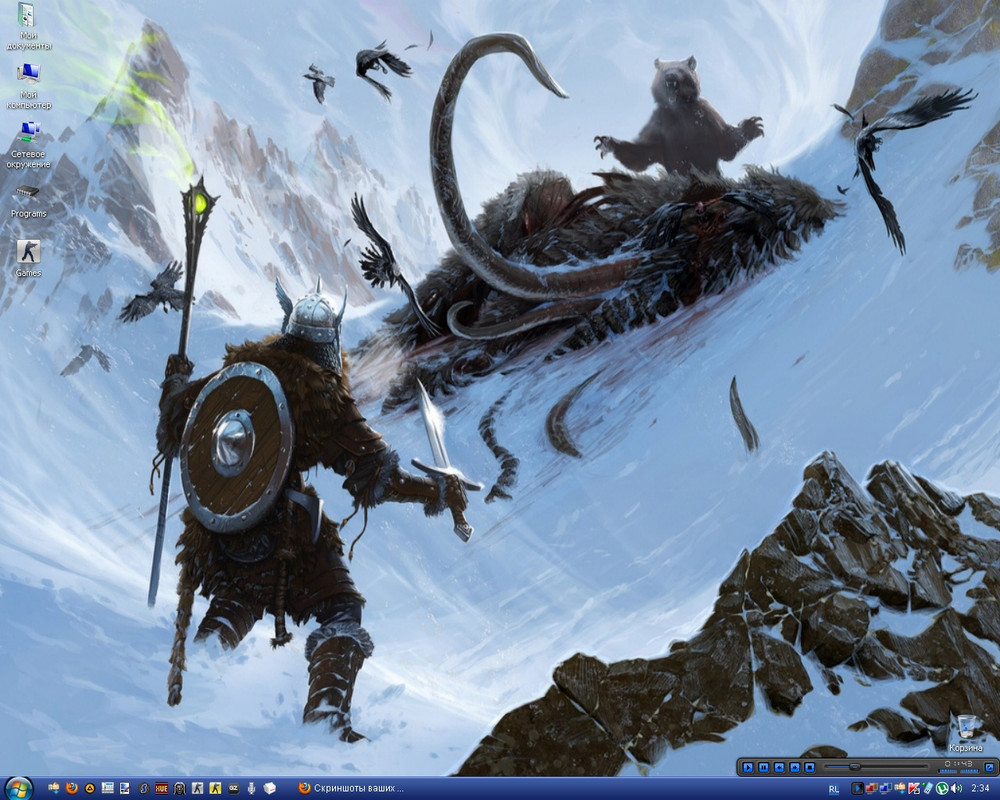Open the Windows Start orb

[x=18, y=788]
